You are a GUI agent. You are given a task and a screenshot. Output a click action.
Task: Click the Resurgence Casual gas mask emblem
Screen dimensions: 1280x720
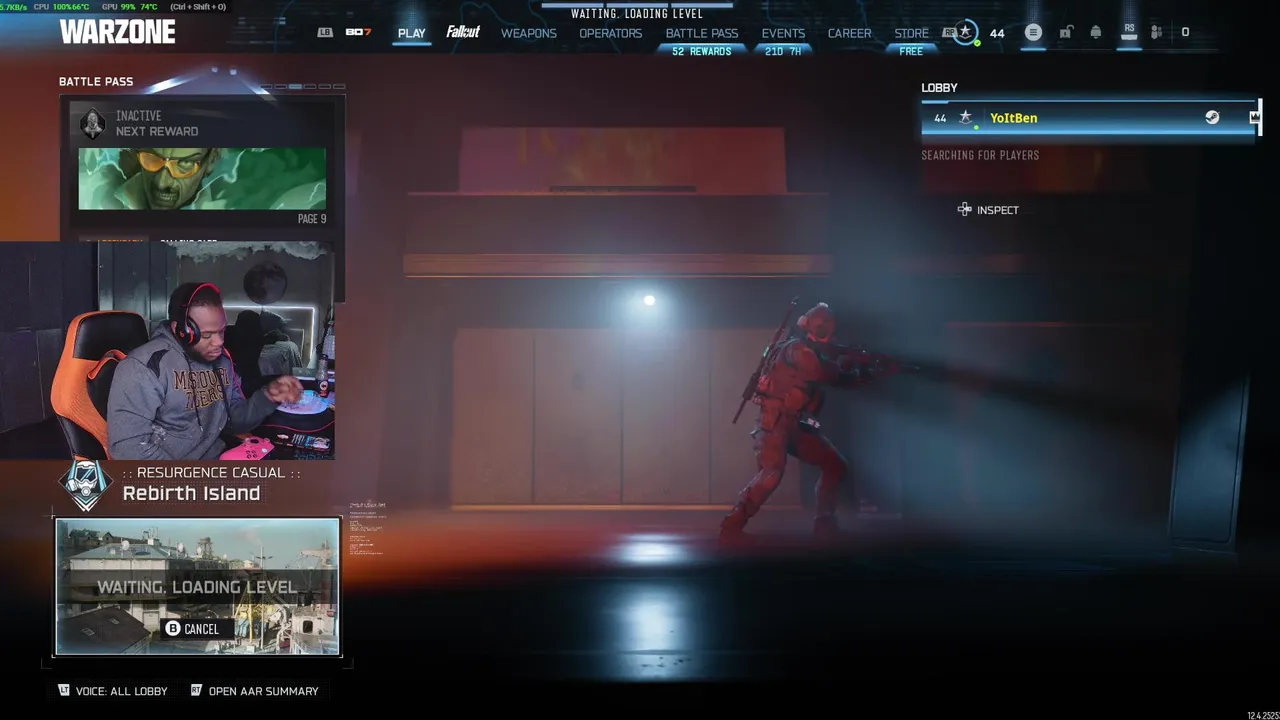85,485
